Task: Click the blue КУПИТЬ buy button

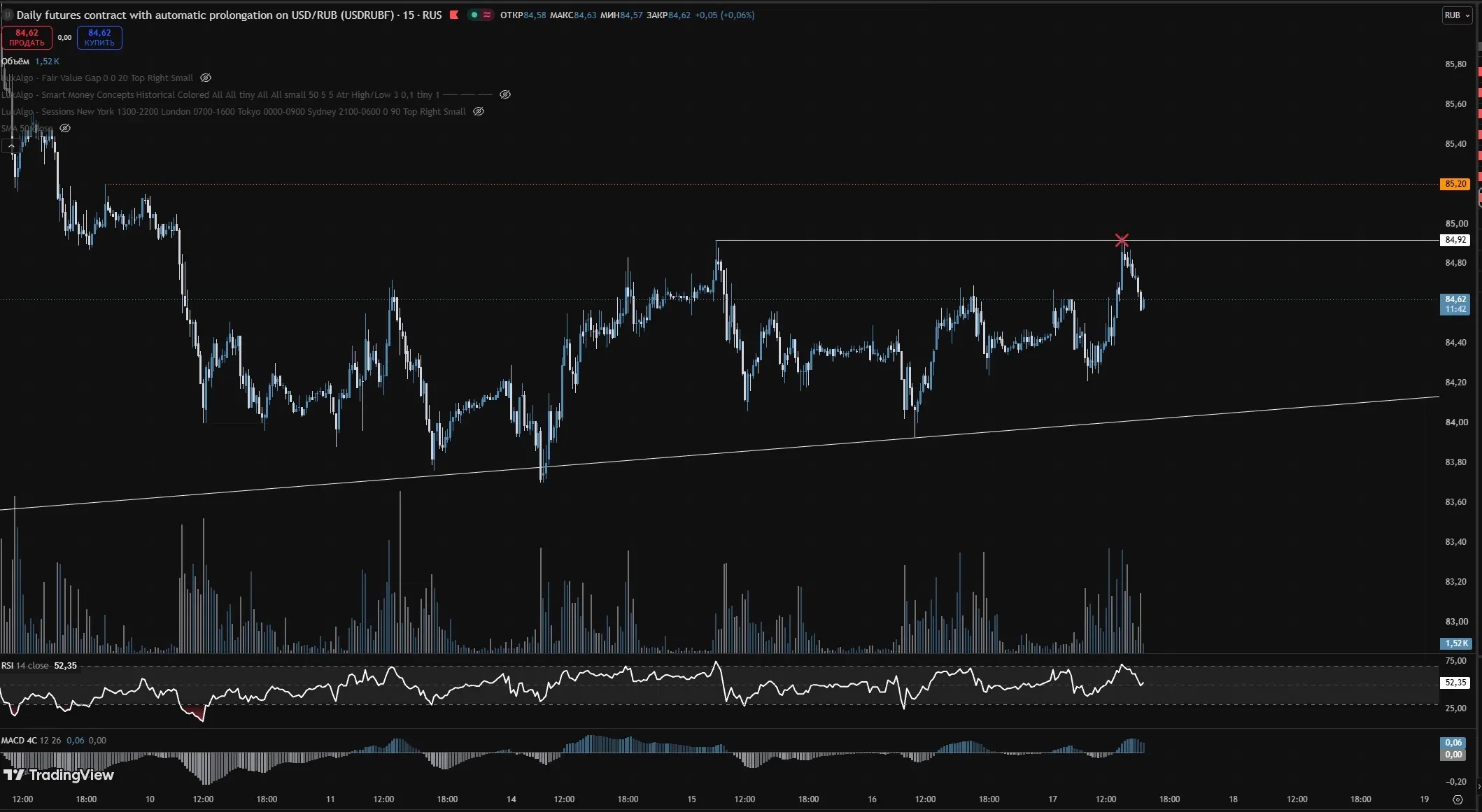Action: pyautogui.click(x=99, y=38)
